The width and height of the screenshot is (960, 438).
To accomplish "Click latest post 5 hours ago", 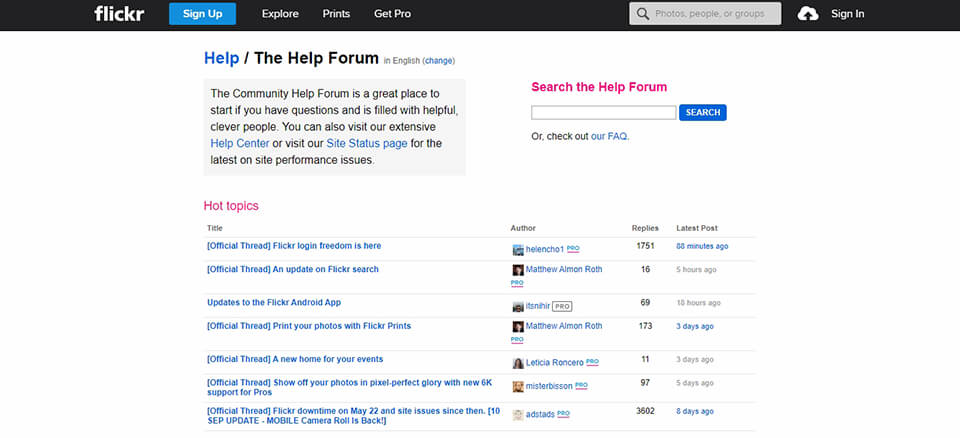I will [696, 270].
